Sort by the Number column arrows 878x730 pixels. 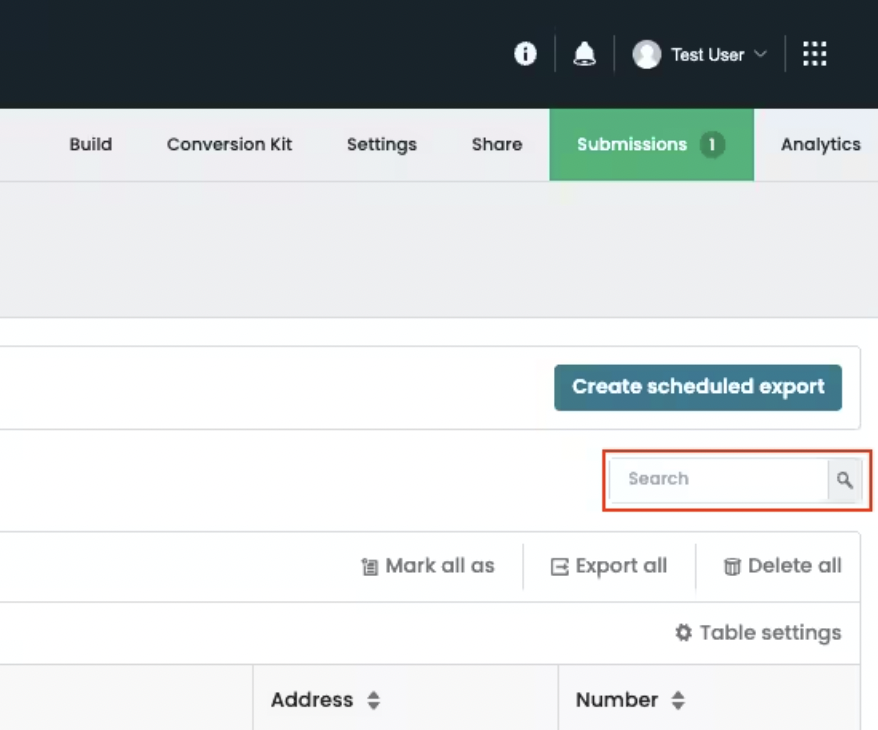(x=678, y=701)
